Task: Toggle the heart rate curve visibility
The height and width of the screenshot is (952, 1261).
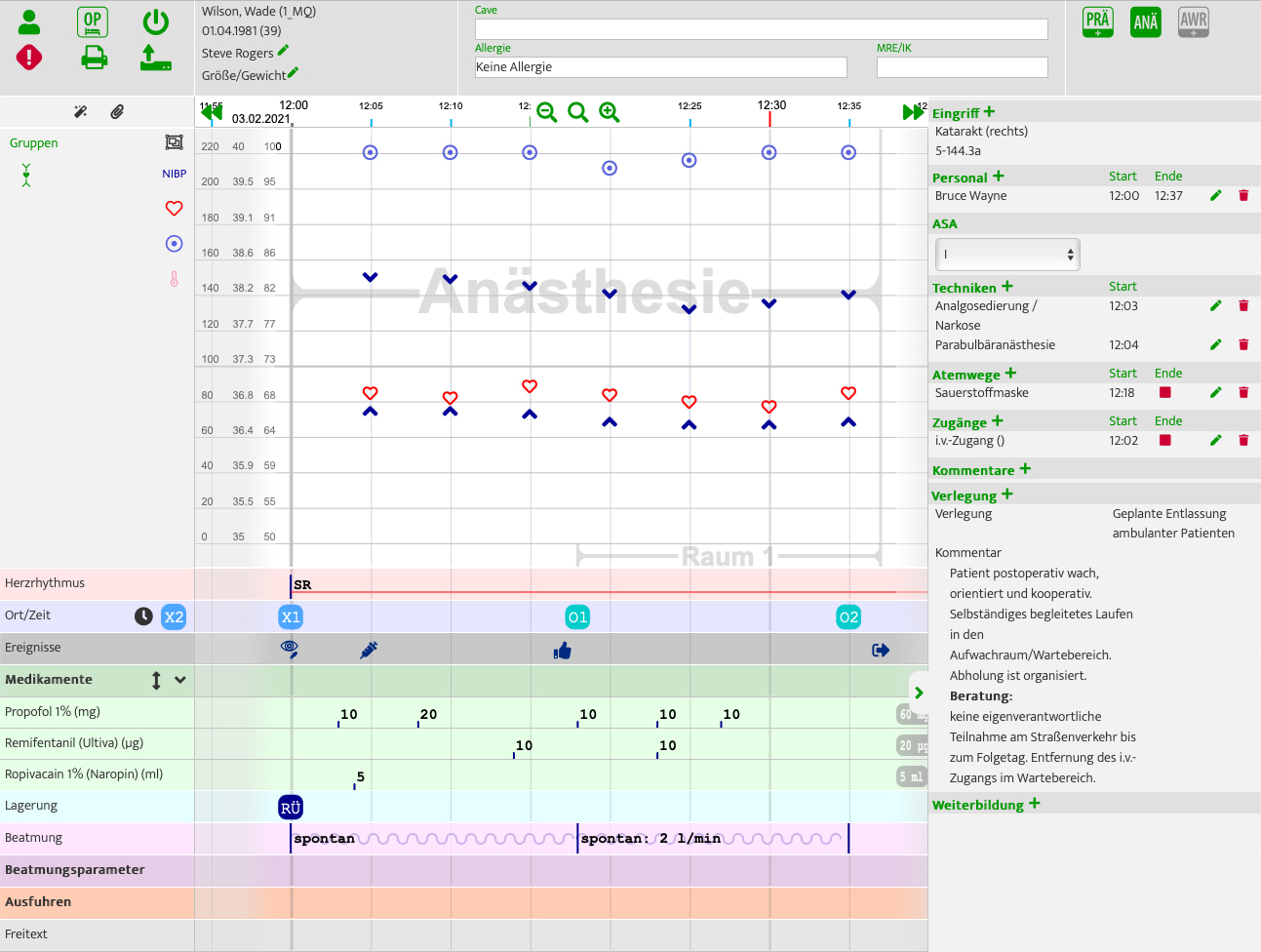Action: 174,208
